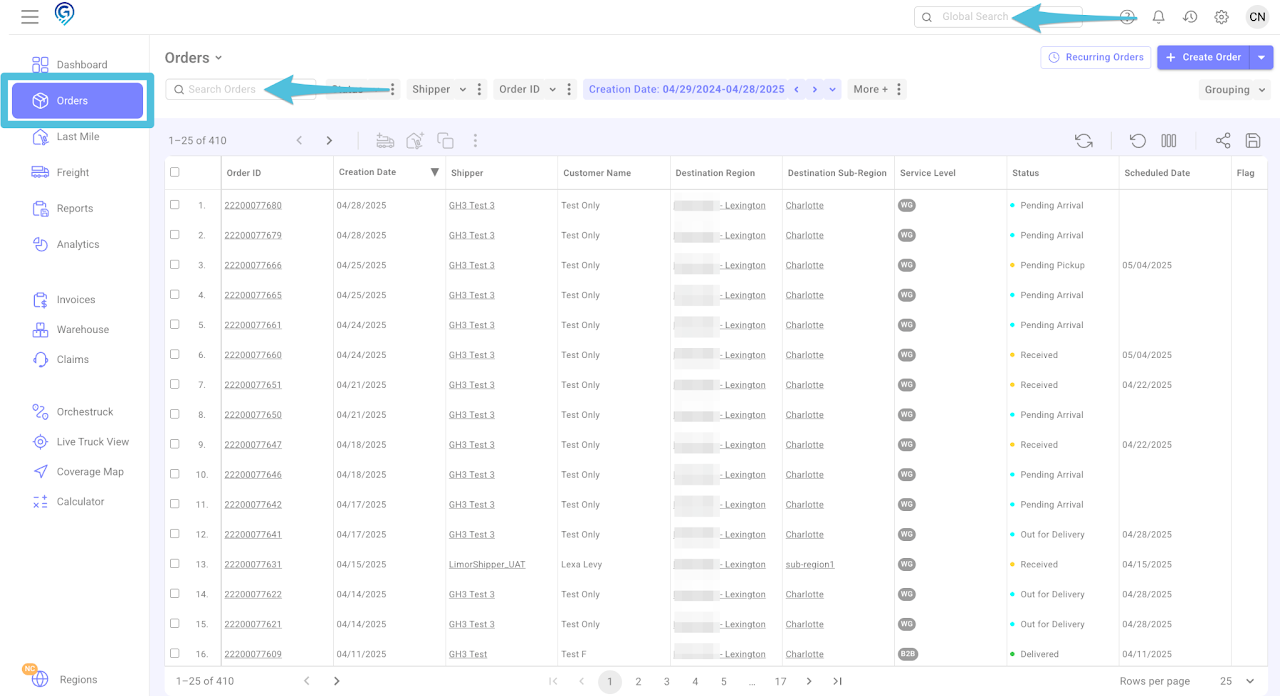
Task: Tick the checkbox for order 22200077646
Action: (x=175, y=474)
